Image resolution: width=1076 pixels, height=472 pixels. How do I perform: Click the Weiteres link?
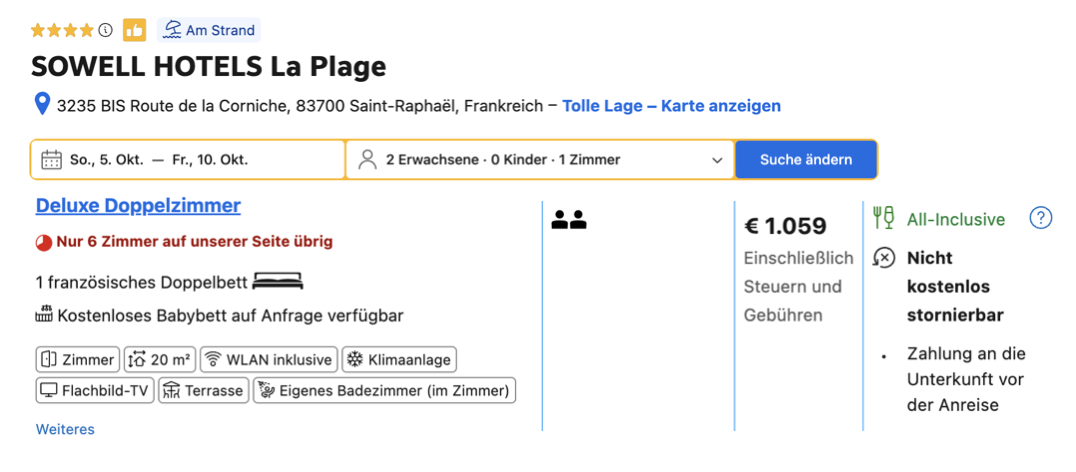pyautogui.click(x=65, y=429)
